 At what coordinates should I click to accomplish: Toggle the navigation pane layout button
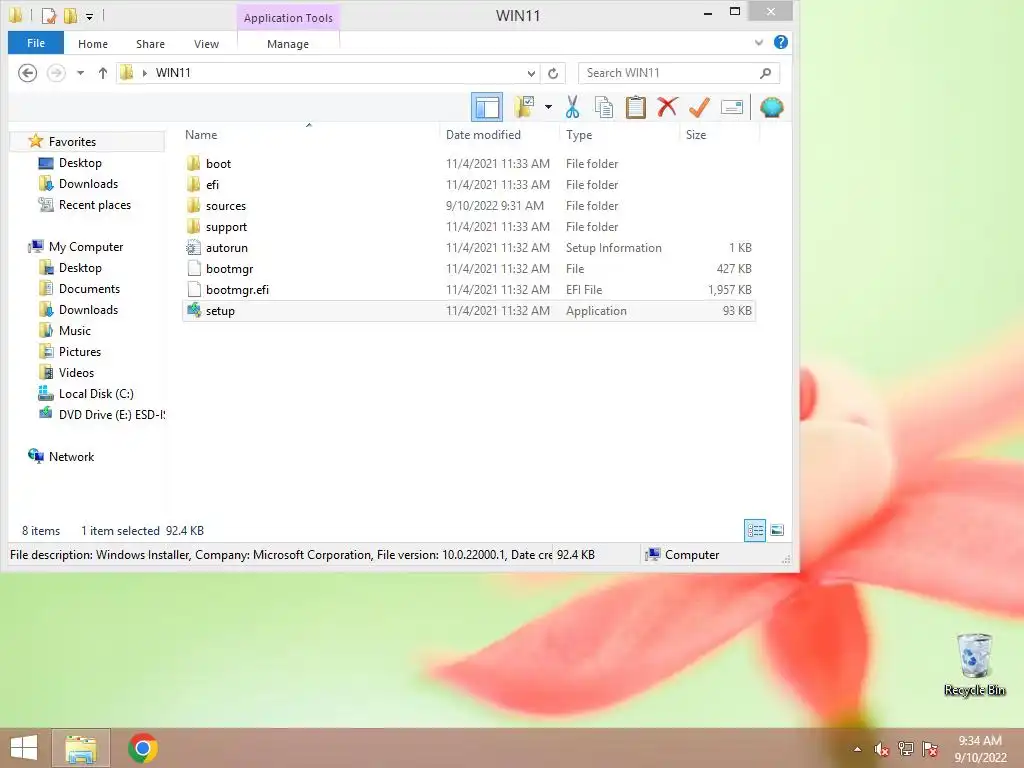487,107
